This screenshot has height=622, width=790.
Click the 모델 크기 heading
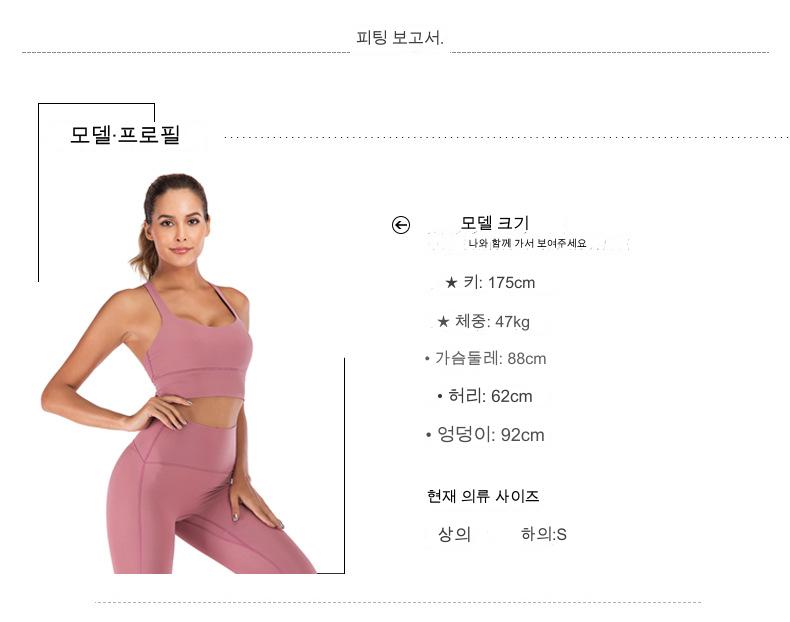495,223
